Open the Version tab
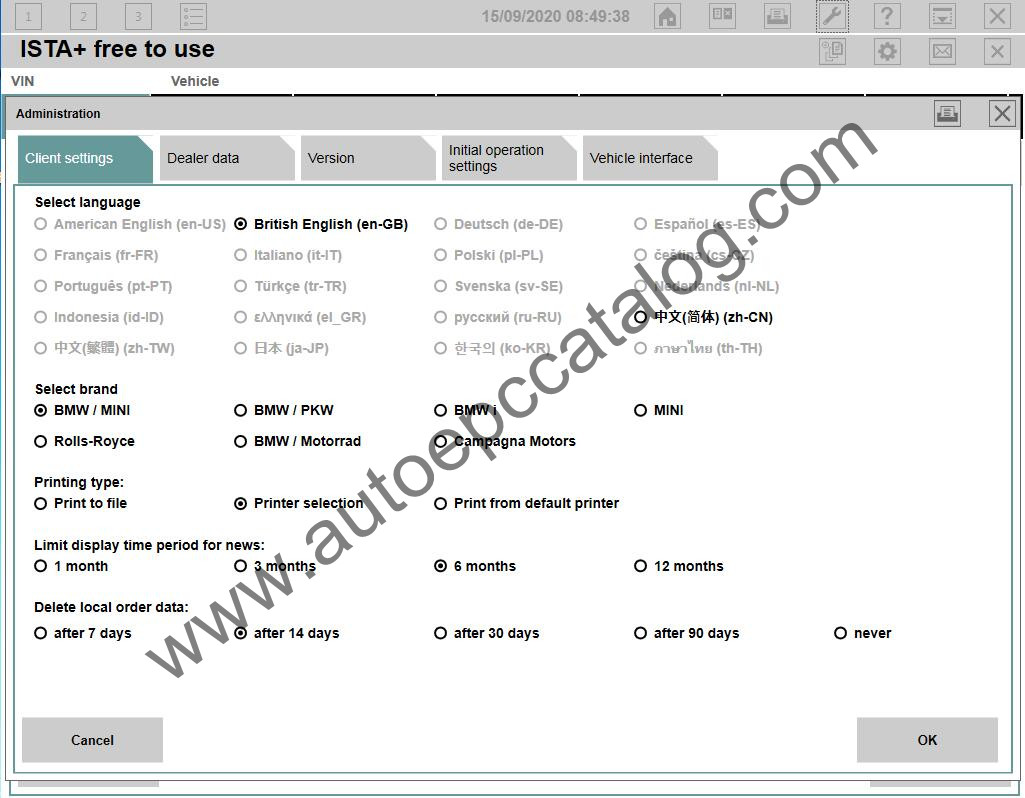This screenshot has width=1025, height=798. tap(368, 158)
